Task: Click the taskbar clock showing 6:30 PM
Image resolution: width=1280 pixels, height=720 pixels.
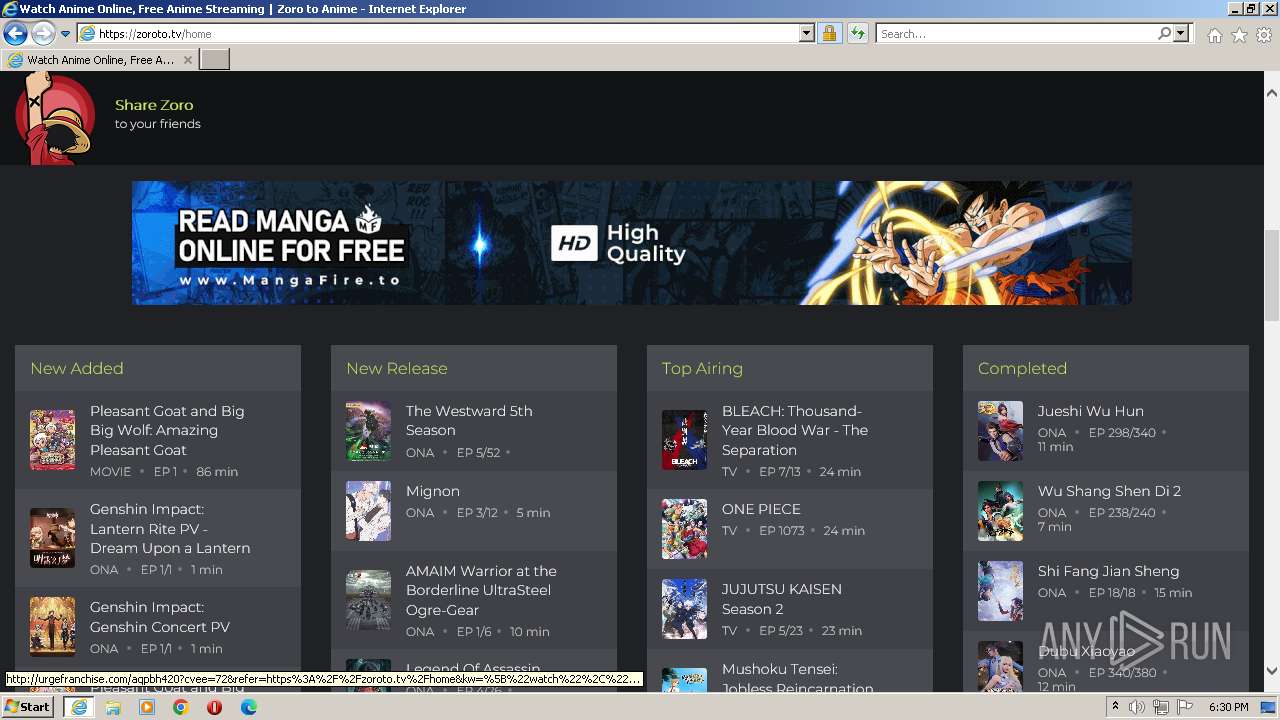Action: tap(1228, 707)
